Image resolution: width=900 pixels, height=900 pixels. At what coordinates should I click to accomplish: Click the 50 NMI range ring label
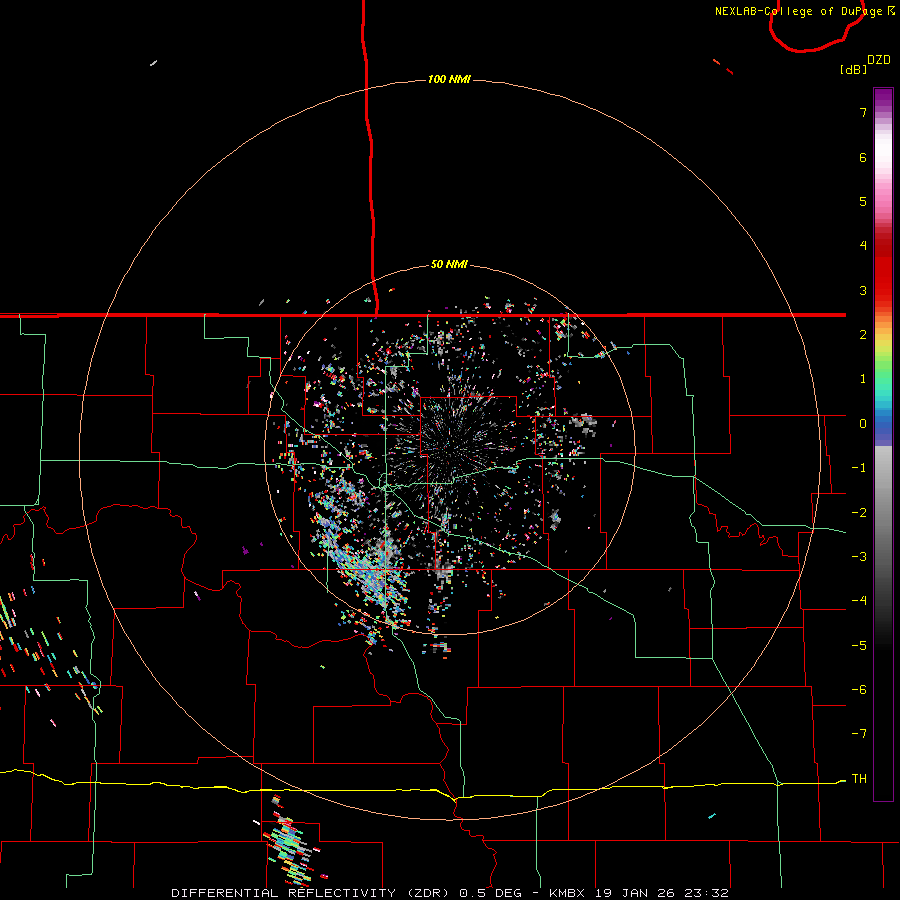(449, 265)
